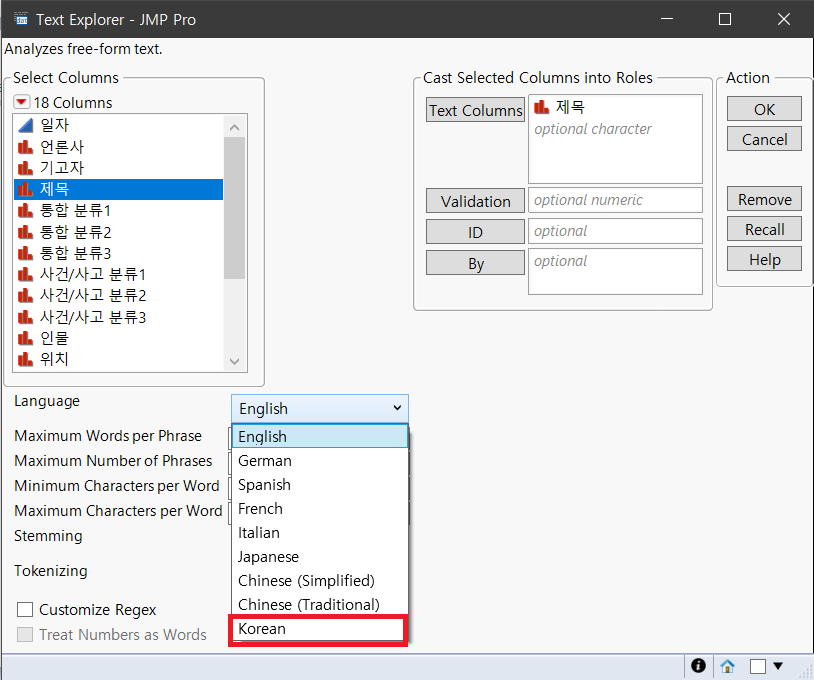Image resolution: width=814 pixels, height=680 pixels.
Task: Select the 사건/사고 분류2 column
Action: (x=118, y=296)
